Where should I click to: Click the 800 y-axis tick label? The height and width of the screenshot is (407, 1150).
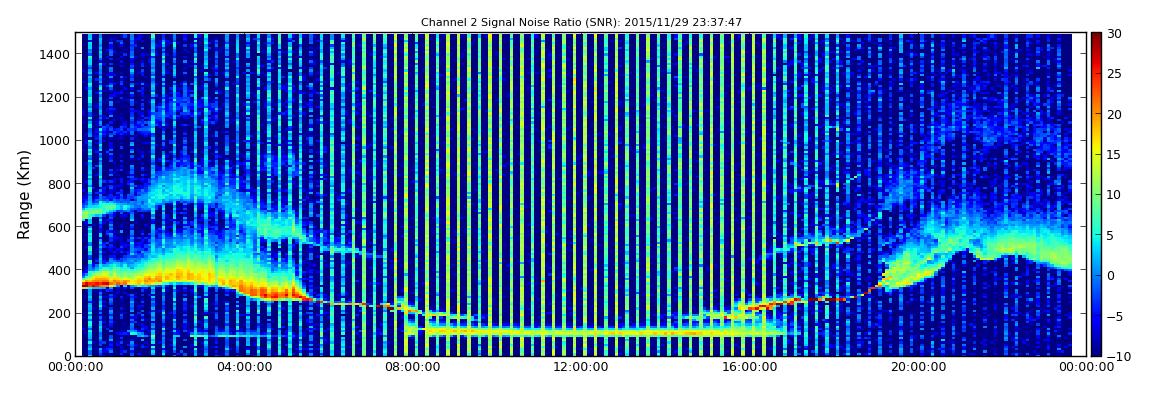[x=59, y=184]
